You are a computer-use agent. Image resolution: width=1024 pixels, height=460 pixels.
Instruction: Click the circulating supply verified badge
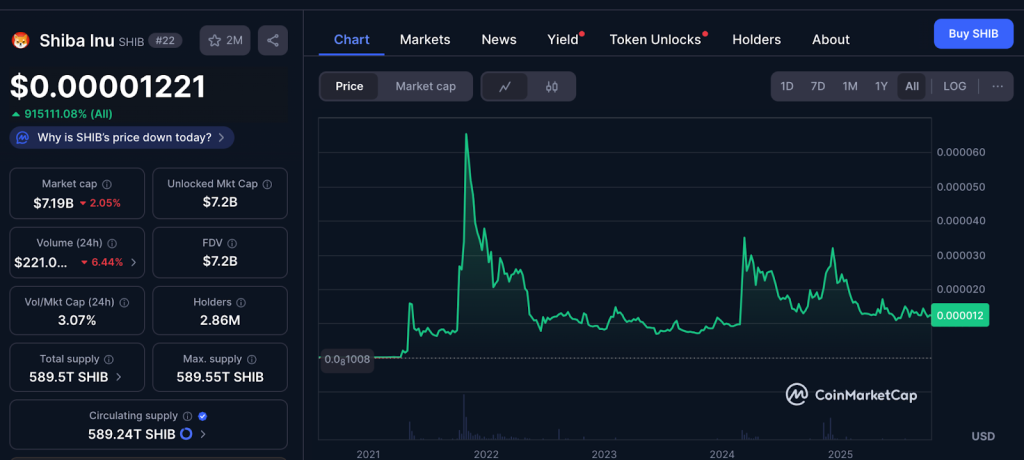203,416
